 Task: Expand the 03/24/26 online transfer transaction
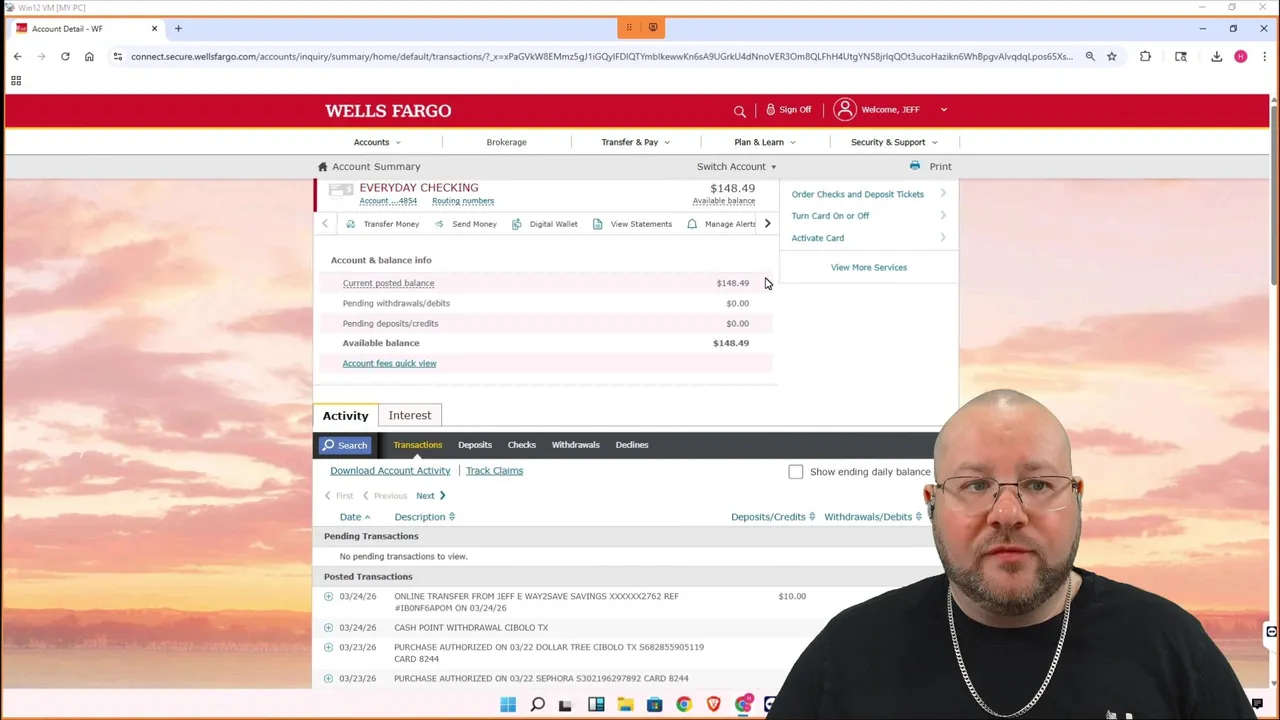coord(328,596)
